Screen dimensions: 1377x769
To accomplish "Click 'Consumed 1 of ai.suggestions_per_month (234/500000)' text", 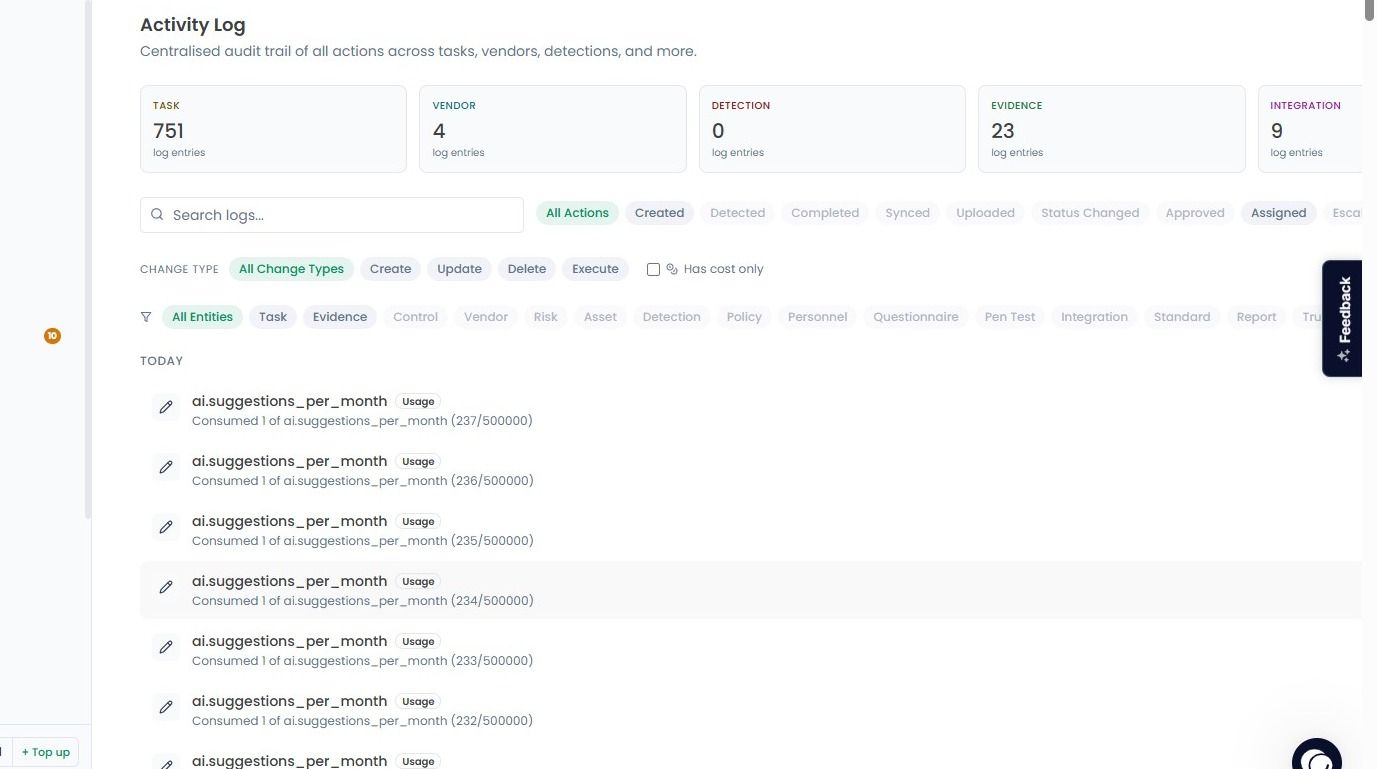I will (x=362, y=601).
